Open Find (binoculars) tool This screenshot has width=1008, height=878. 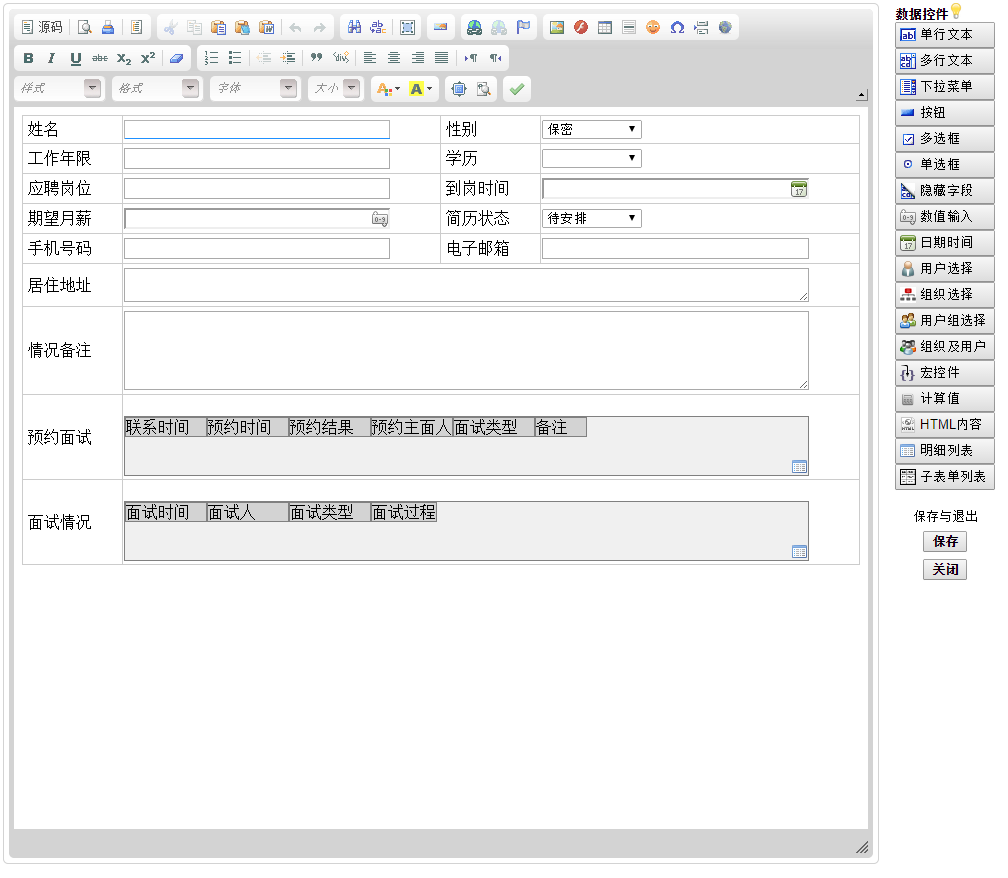click(354, 28)
